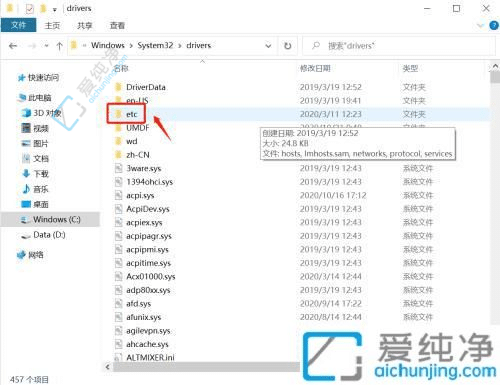The height and width of the screenshot is (385, 500).
Task: Open the quick access toolbar customize dropdown
Action: point(54,10)
